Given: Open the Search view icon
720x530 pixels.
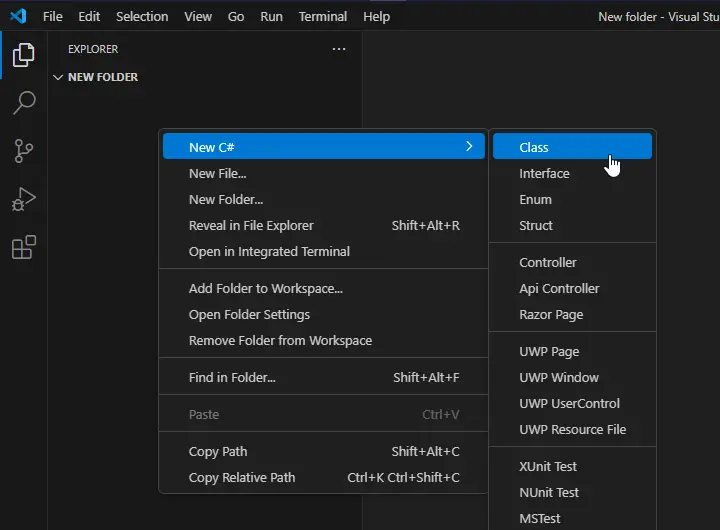Looking at the screenshot, I should (x=23, y=103).
